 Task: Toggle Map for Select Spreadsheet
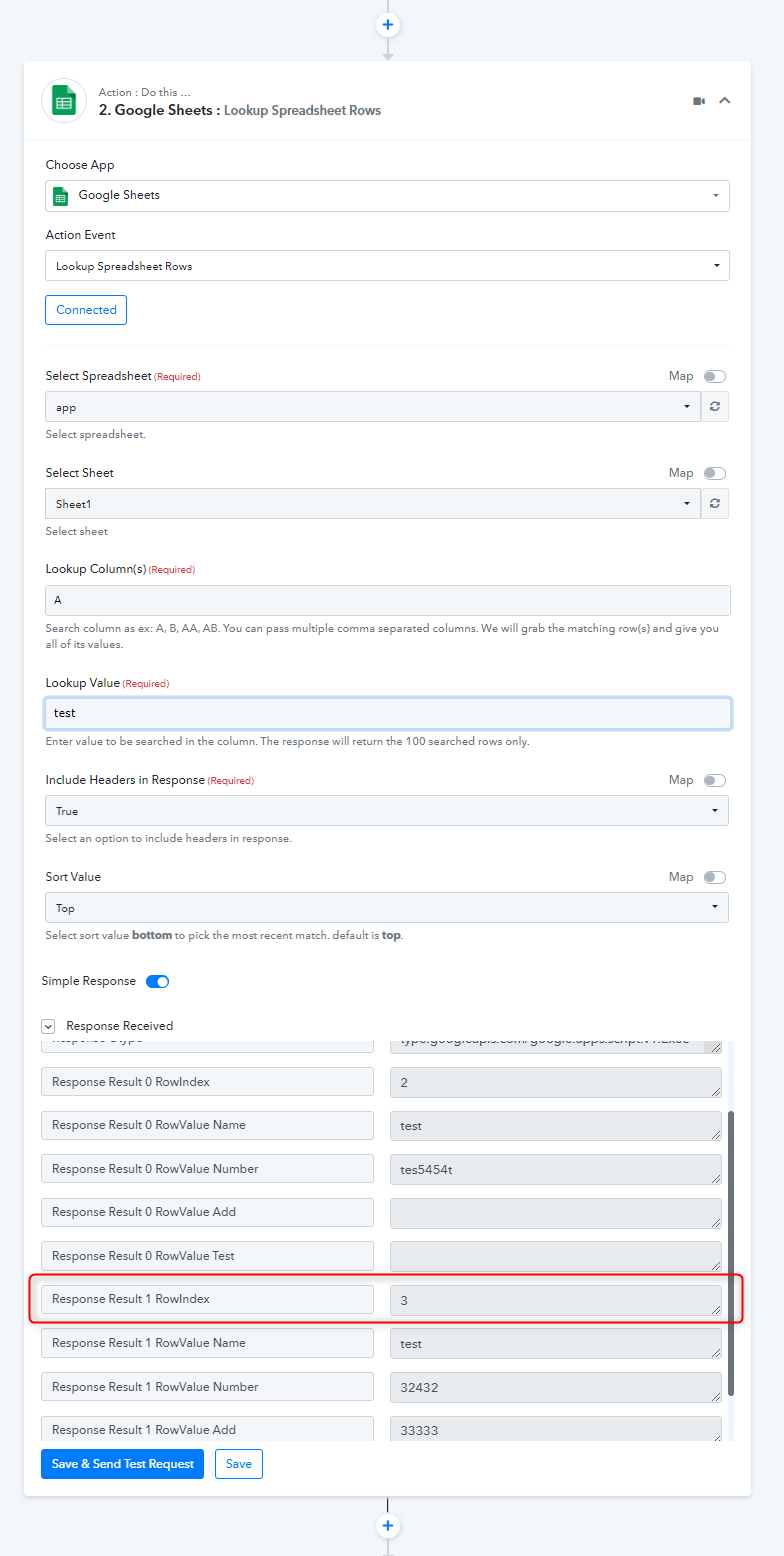click(x=715, y=376)
